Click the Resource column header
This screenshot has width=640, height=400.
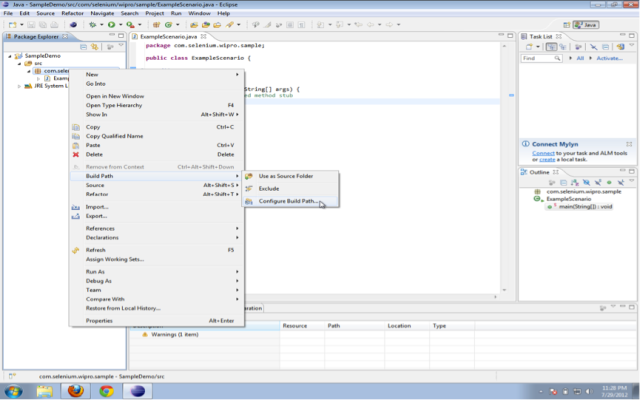(302, 326)
